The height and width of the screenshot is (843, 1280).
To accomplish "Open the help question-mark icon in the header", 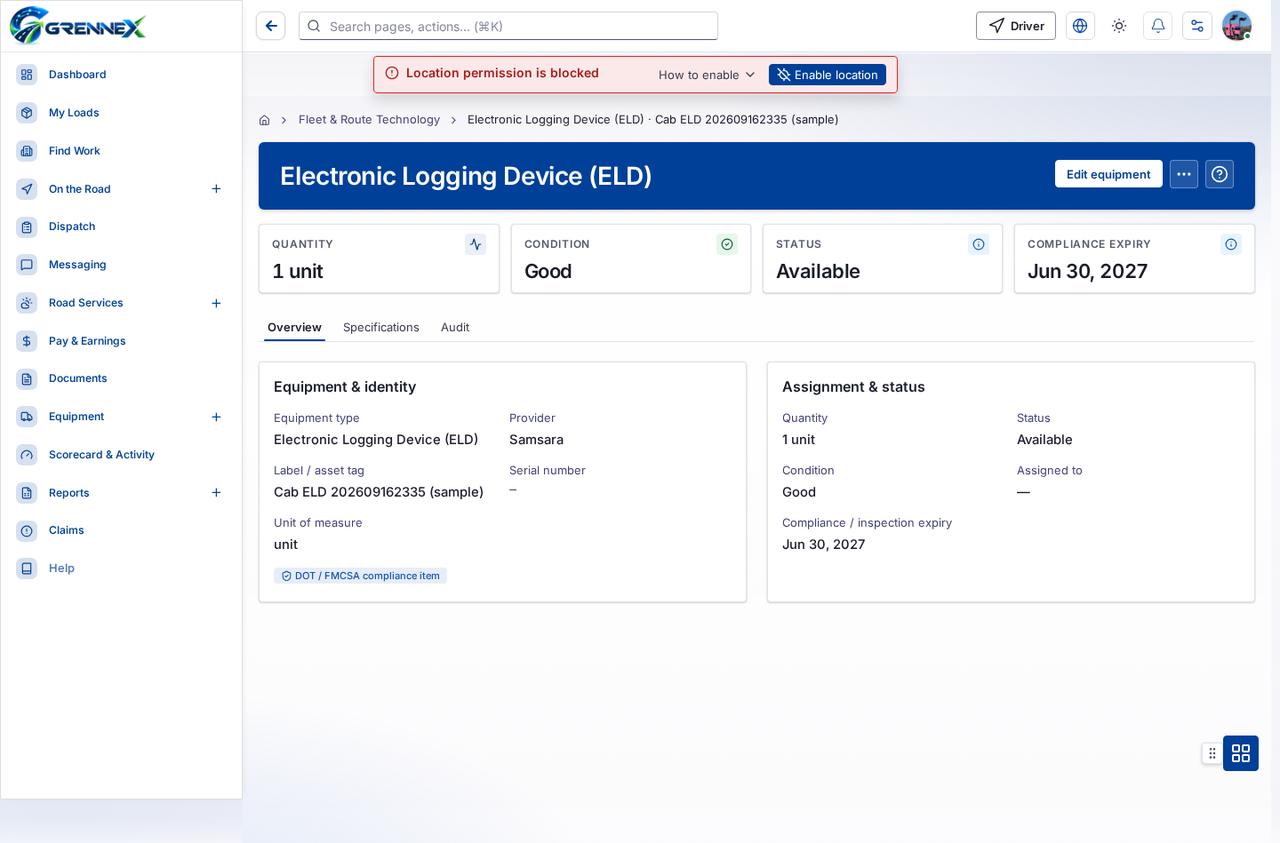I will pos(1219,174).
